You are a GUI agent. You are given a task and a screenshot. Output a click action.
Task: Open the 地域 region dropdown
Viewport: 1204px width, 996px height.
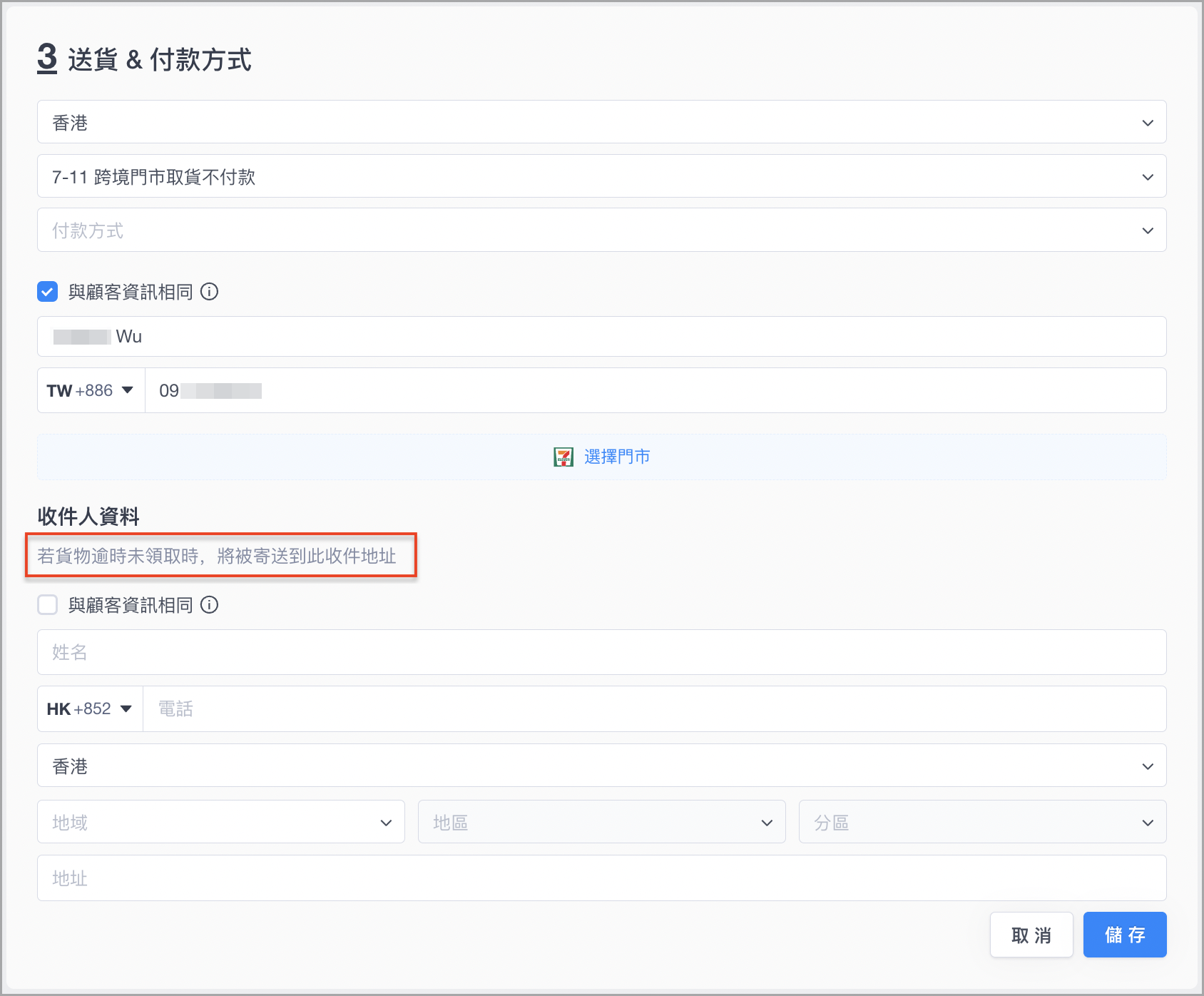pyautogui.click(x=221, y=822)
